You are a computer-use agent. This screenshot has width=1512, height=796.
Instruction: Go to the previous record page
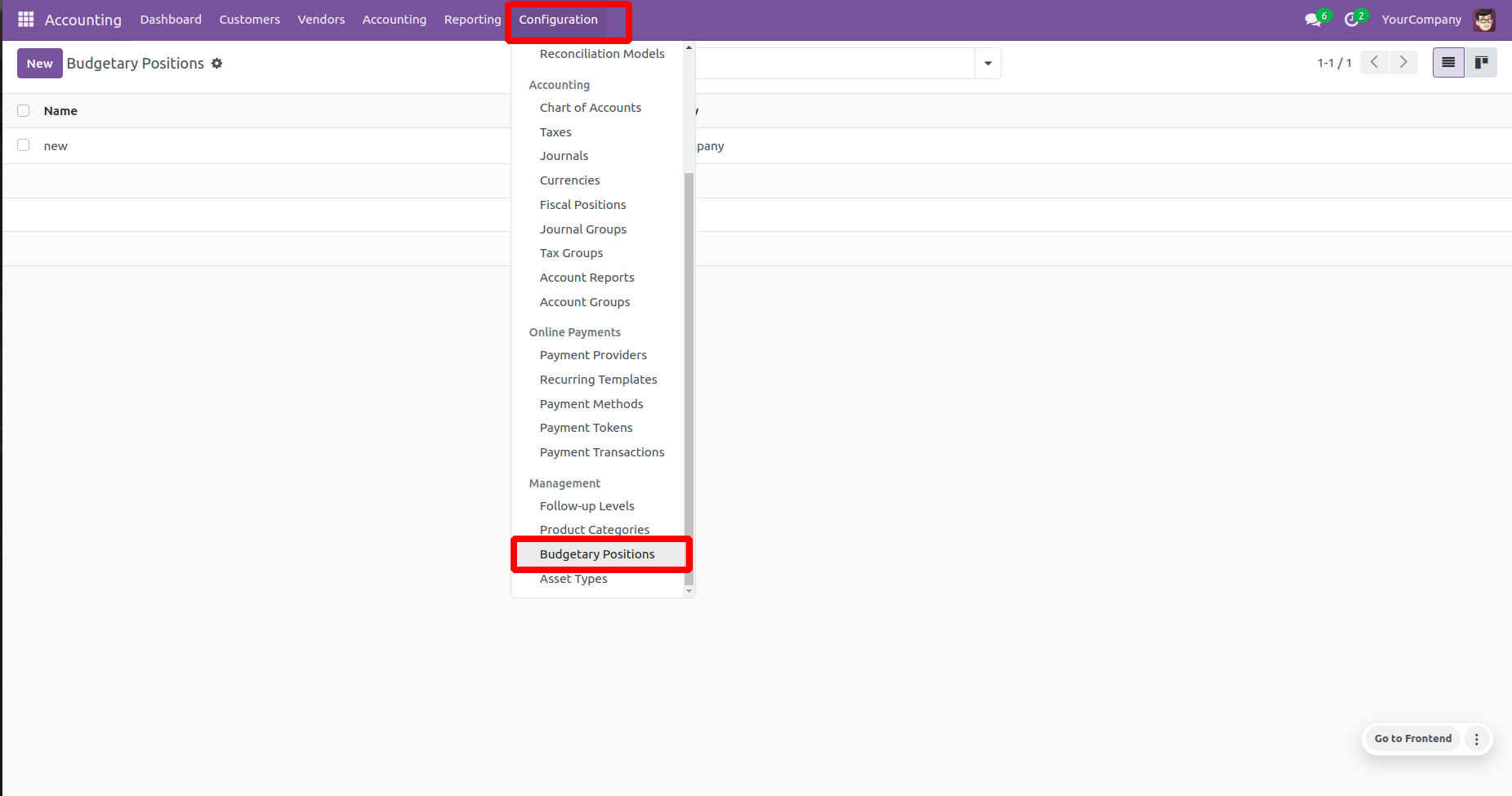pos(1375,63)
